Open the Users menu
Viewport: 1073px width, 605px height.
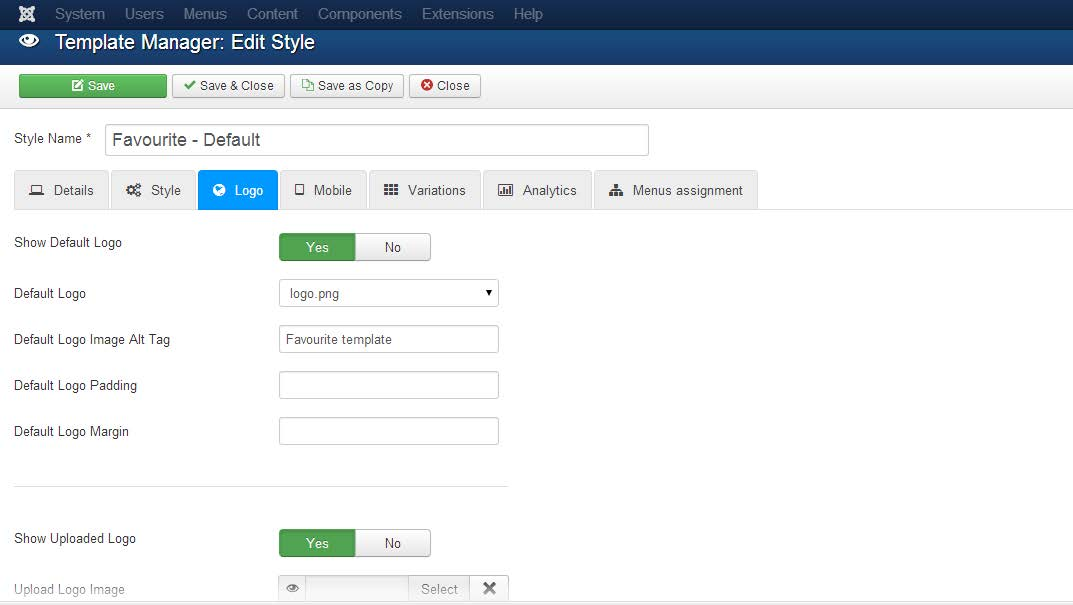(x=144, y=14)
